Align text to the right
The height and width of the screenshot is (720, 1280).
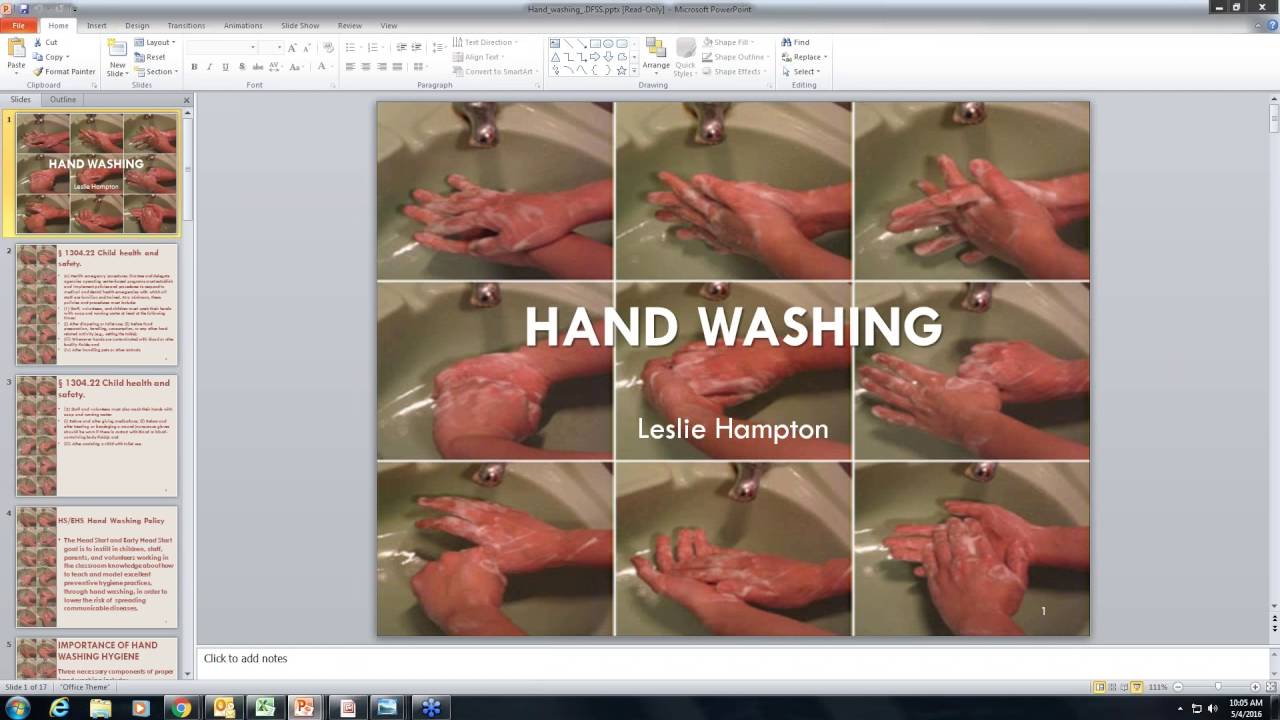coord(382,67)
